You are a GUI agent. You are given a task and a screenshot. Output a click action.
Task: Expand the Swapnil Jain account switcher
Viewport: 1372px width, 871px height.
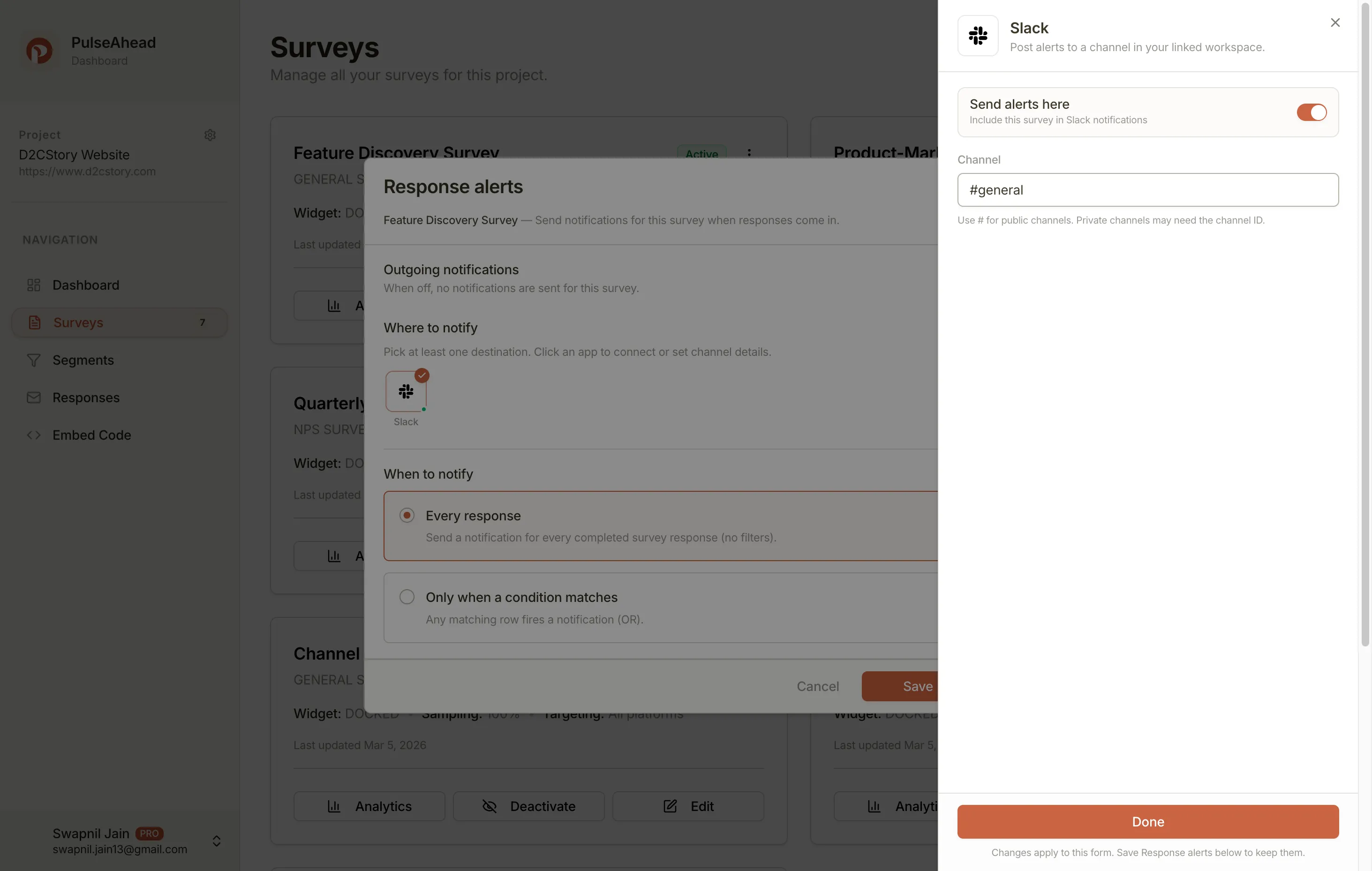217,841
